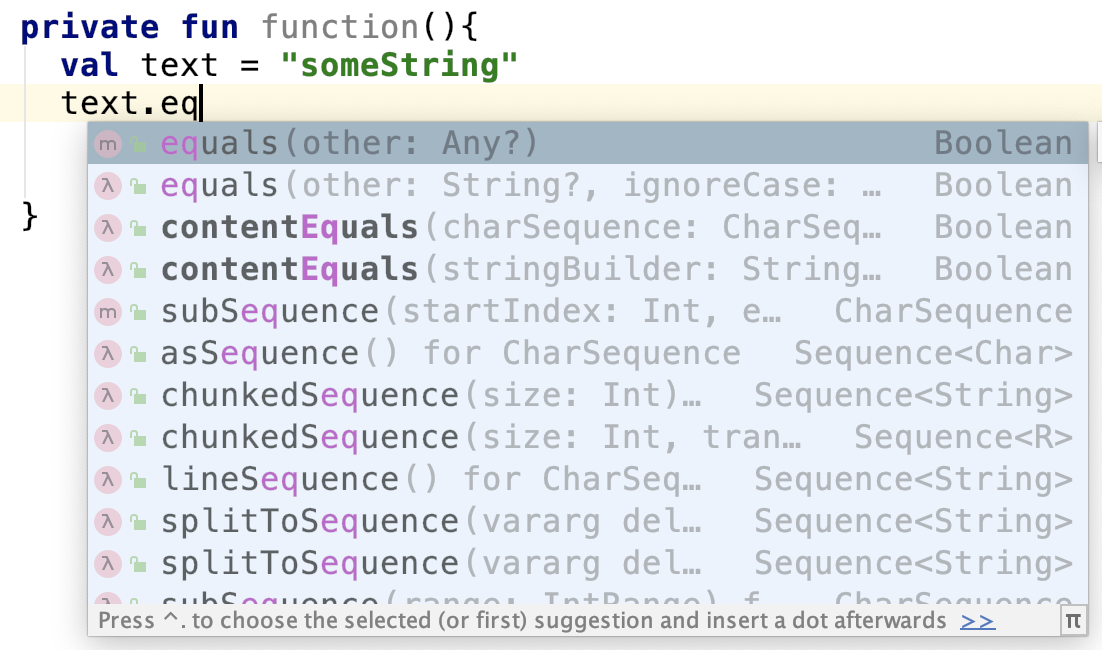Screen dimensions: 1102x650
Task: Open more hints via the >> link
Action: 977,620
